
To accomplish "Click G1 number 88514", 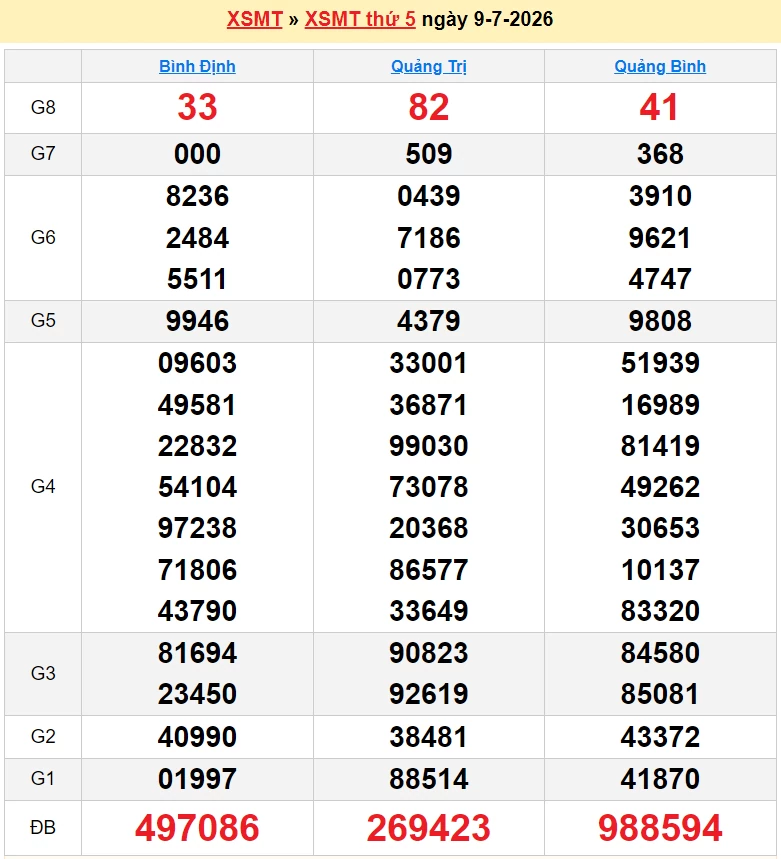I will coord(429,779).
